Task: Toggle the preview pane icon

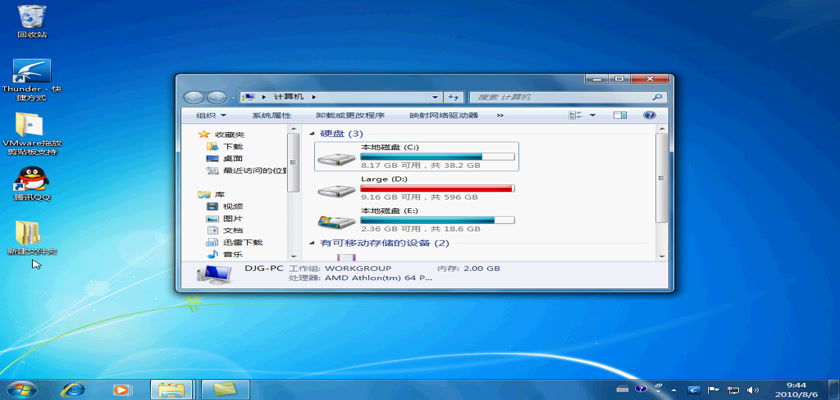Action: click(x=620, y=115)
